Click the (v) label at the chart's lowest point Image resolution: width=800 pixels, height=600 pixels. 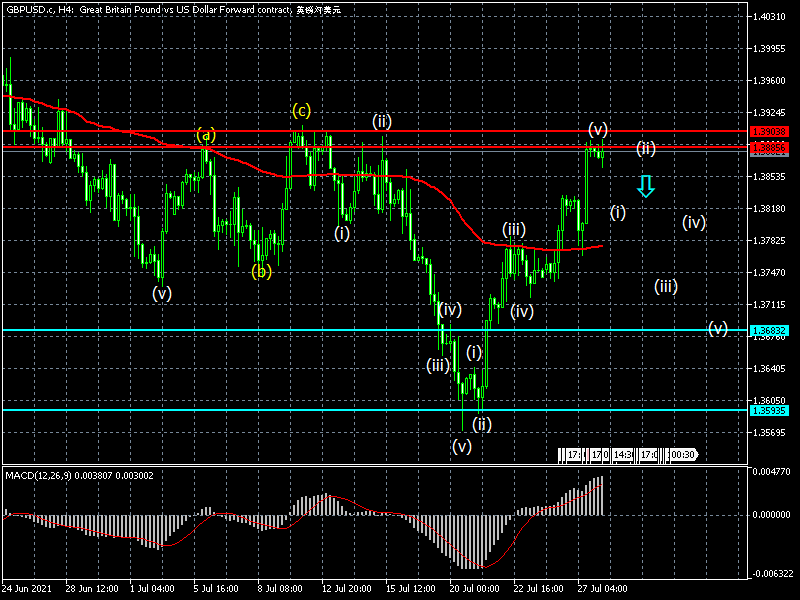point(461,446)
